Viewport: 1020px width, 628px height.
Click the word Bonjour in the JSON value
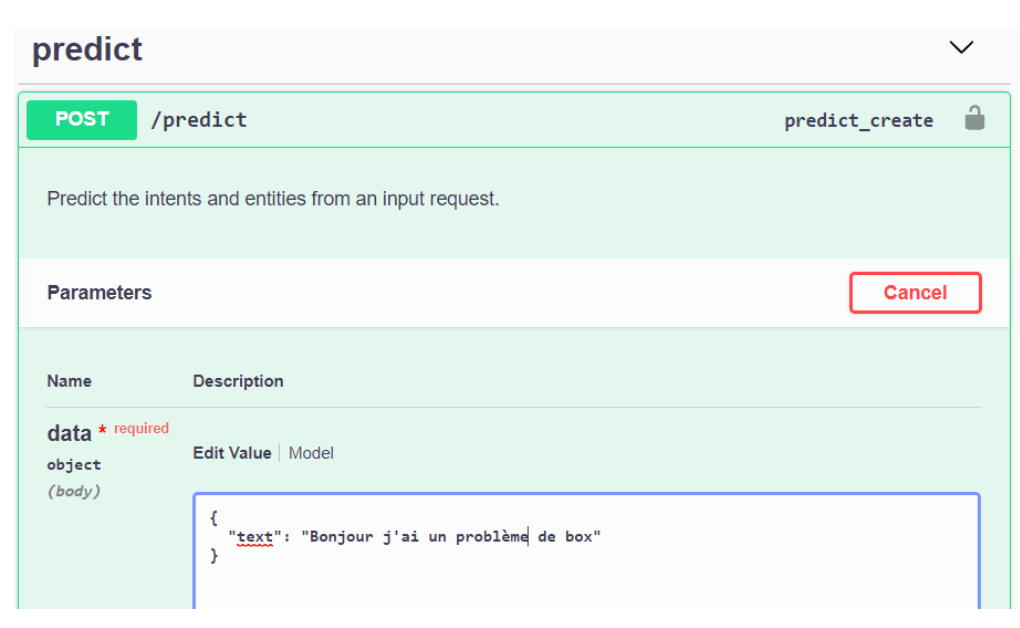pos(341,537)
